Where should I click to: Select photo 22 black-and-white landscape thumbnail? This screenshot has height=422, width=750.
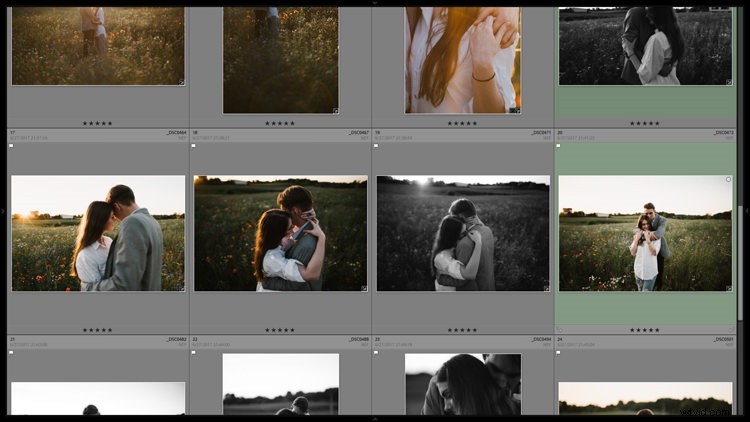click(281, 384)
